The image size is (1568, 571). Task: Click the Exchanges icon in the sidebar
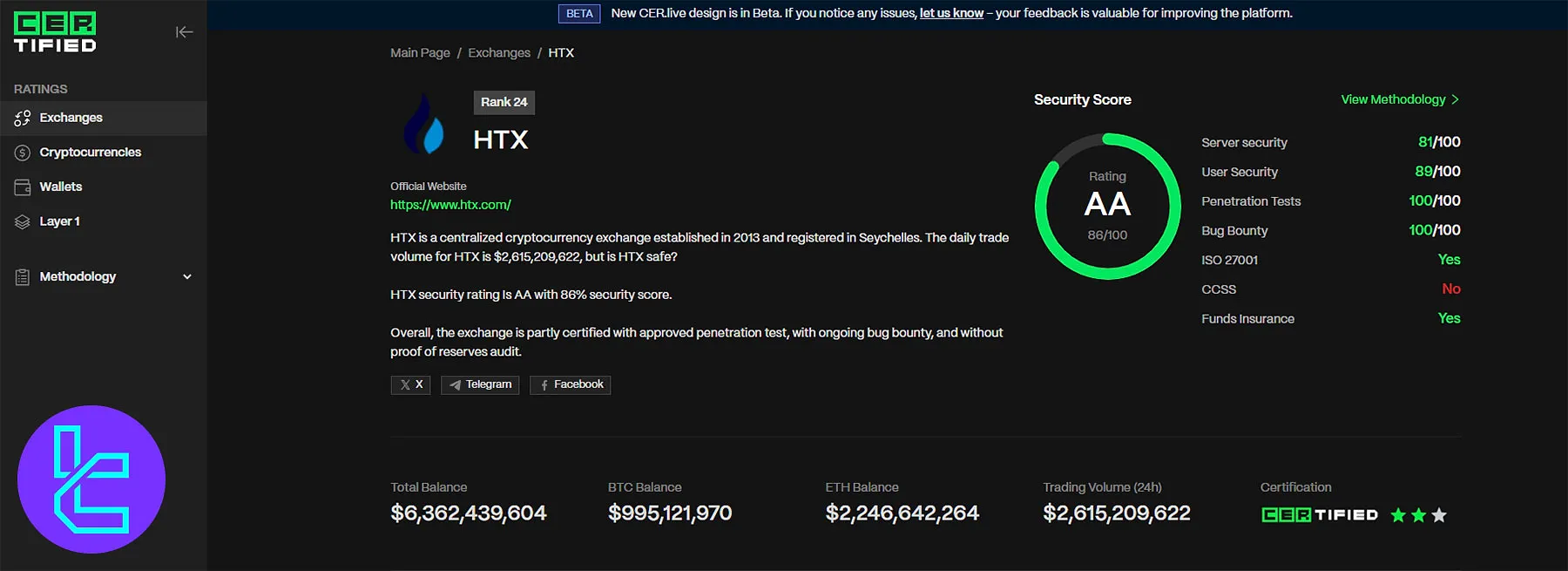[23, 118]
